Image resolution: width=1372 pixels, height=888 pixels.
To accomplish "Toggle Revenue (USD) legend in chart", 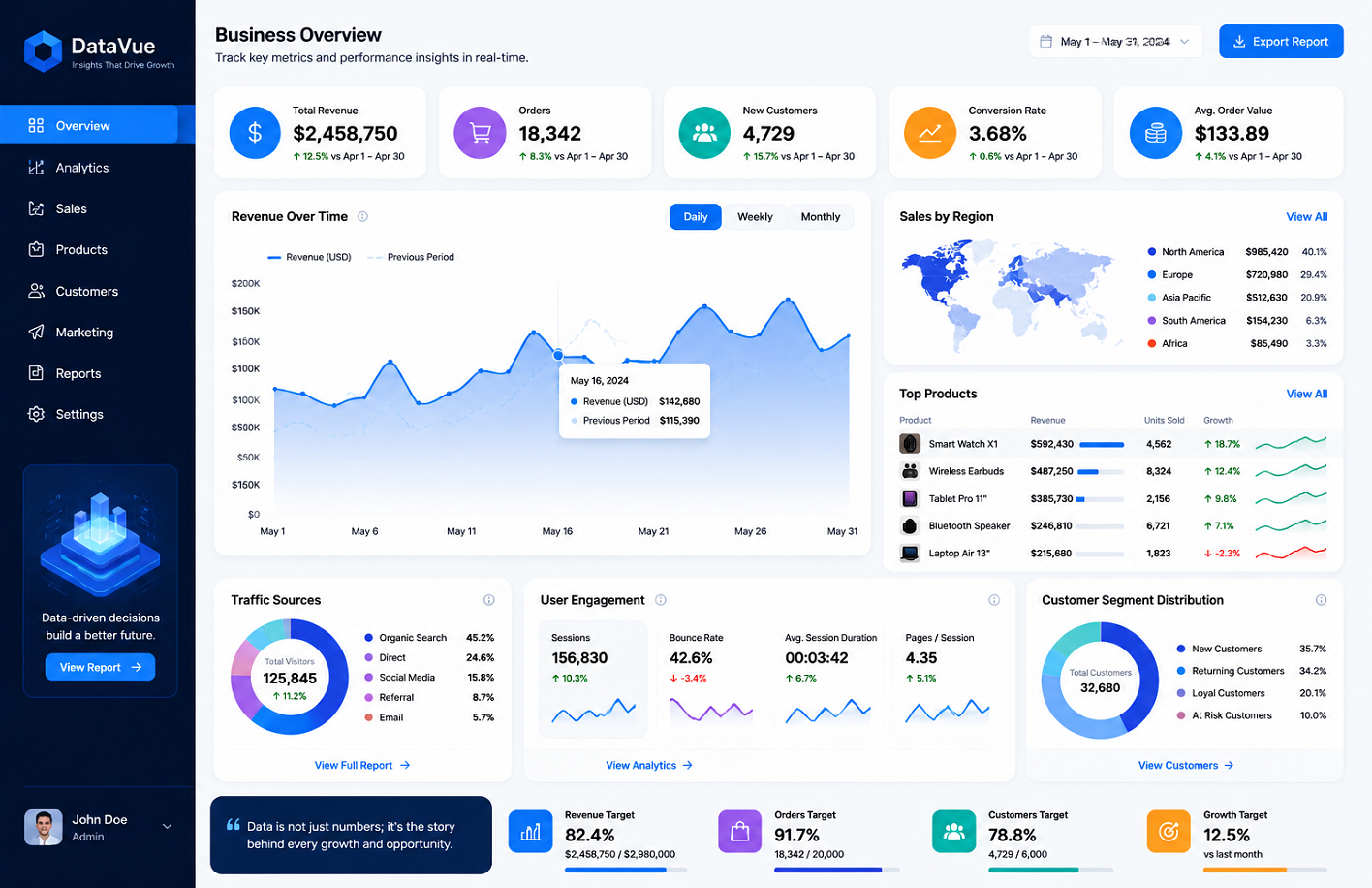I will 309,257.
